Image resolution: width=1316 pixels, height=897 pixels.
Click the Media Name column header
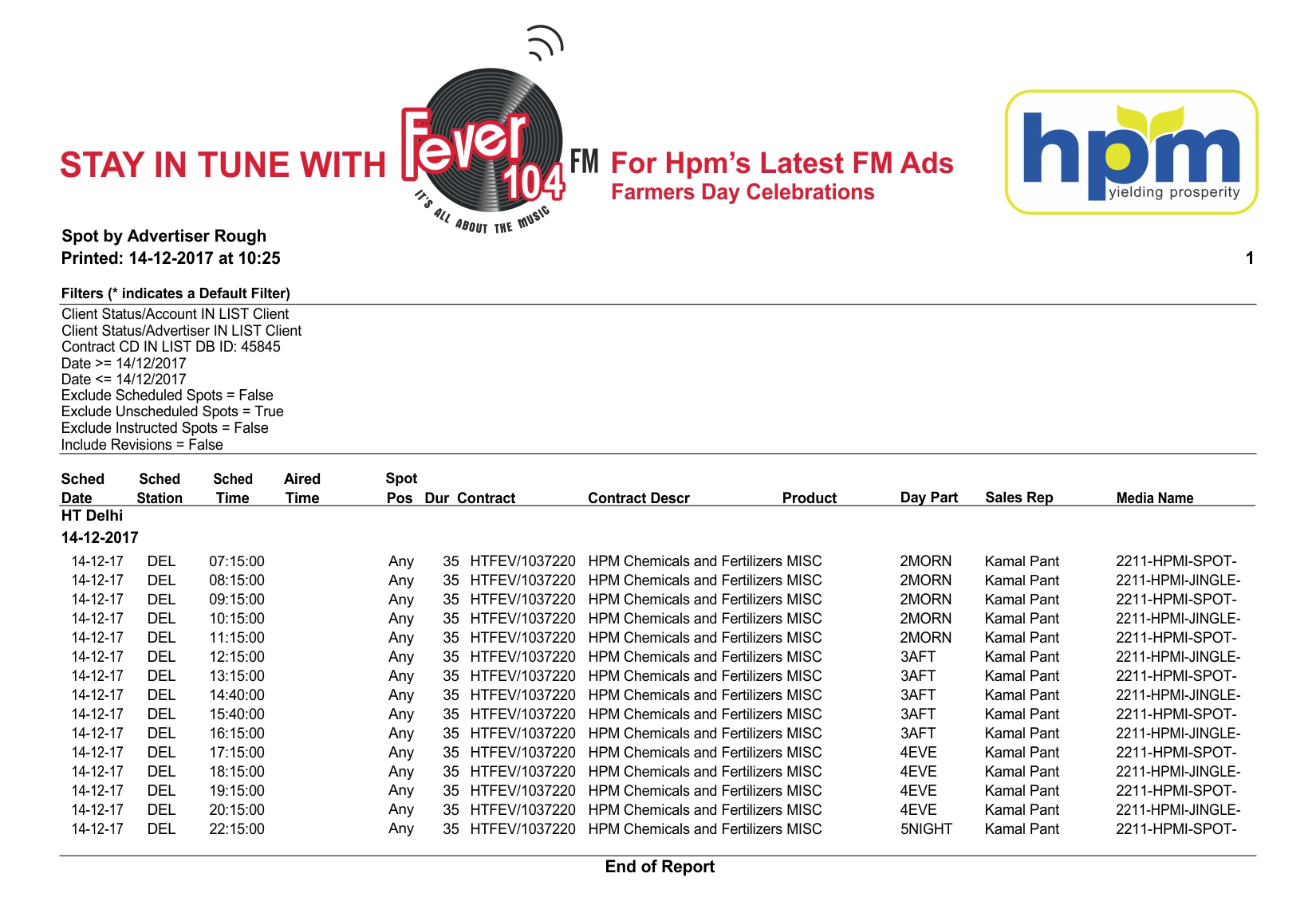[x=1155, y=498]
